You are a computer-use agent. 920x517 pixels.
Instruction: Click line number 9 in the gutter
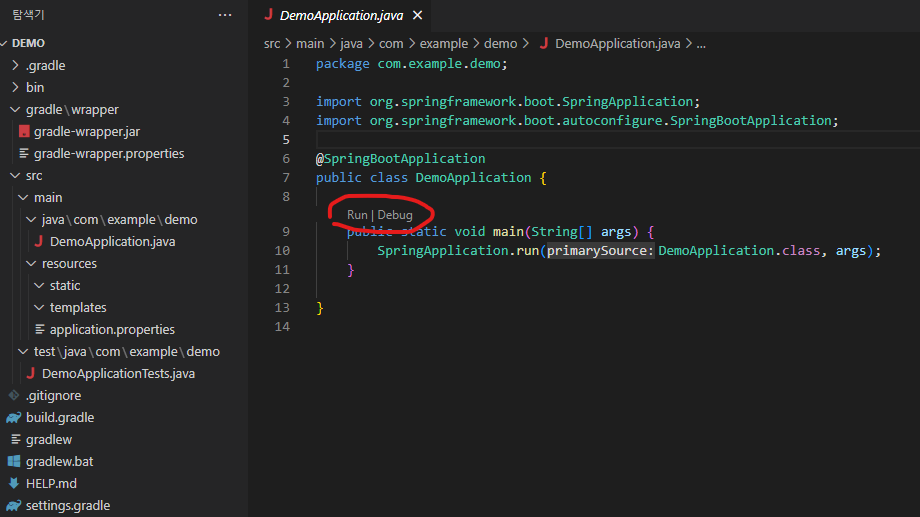click(286, 232)
